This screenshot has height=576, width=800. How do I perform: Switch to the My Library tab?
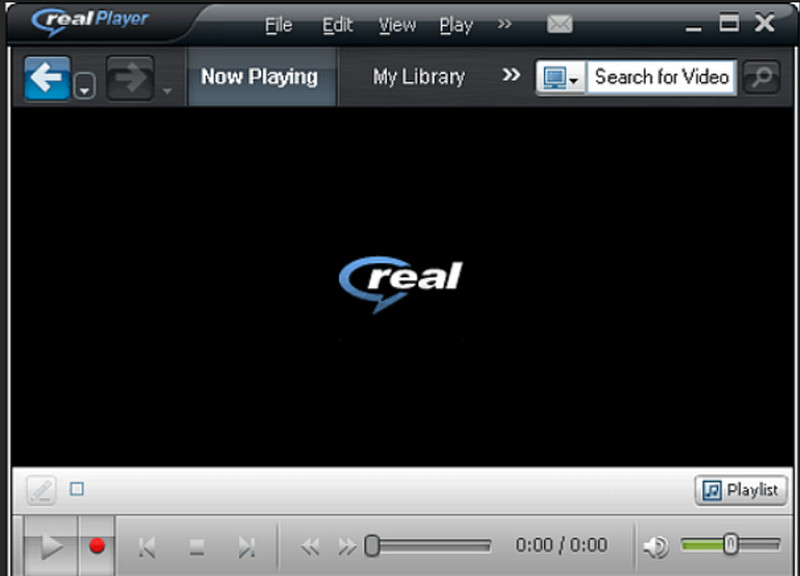[418, 77]
